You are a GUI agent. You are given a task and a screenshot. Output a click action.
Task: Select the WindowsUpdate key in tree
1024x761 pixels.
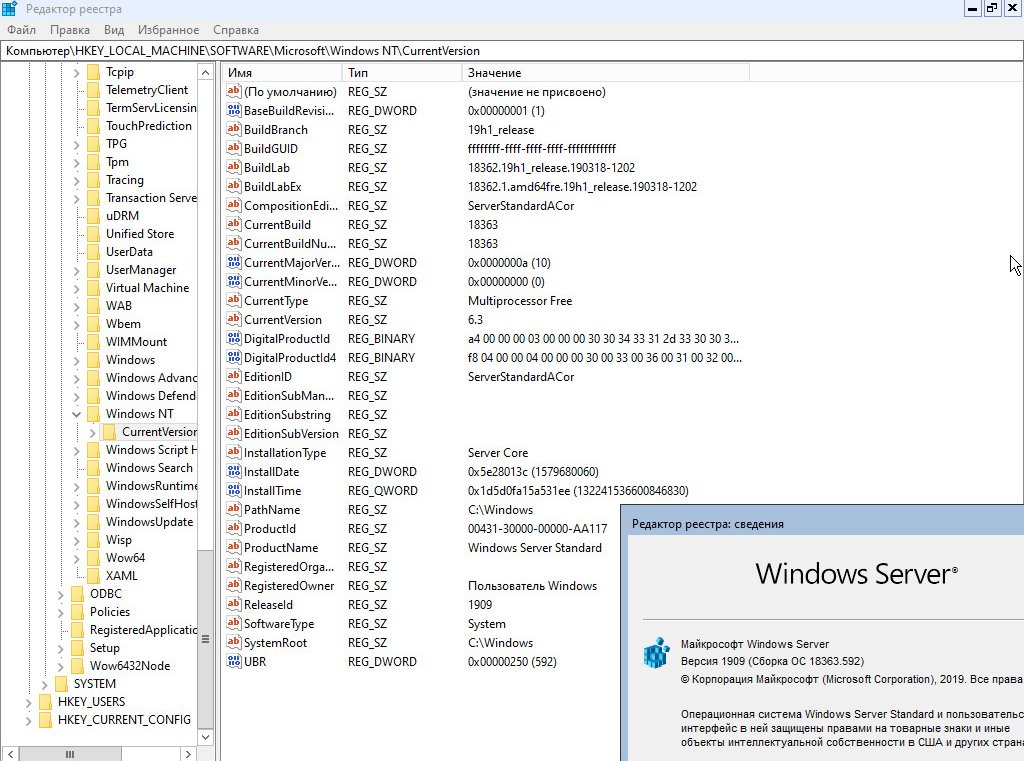150,522
